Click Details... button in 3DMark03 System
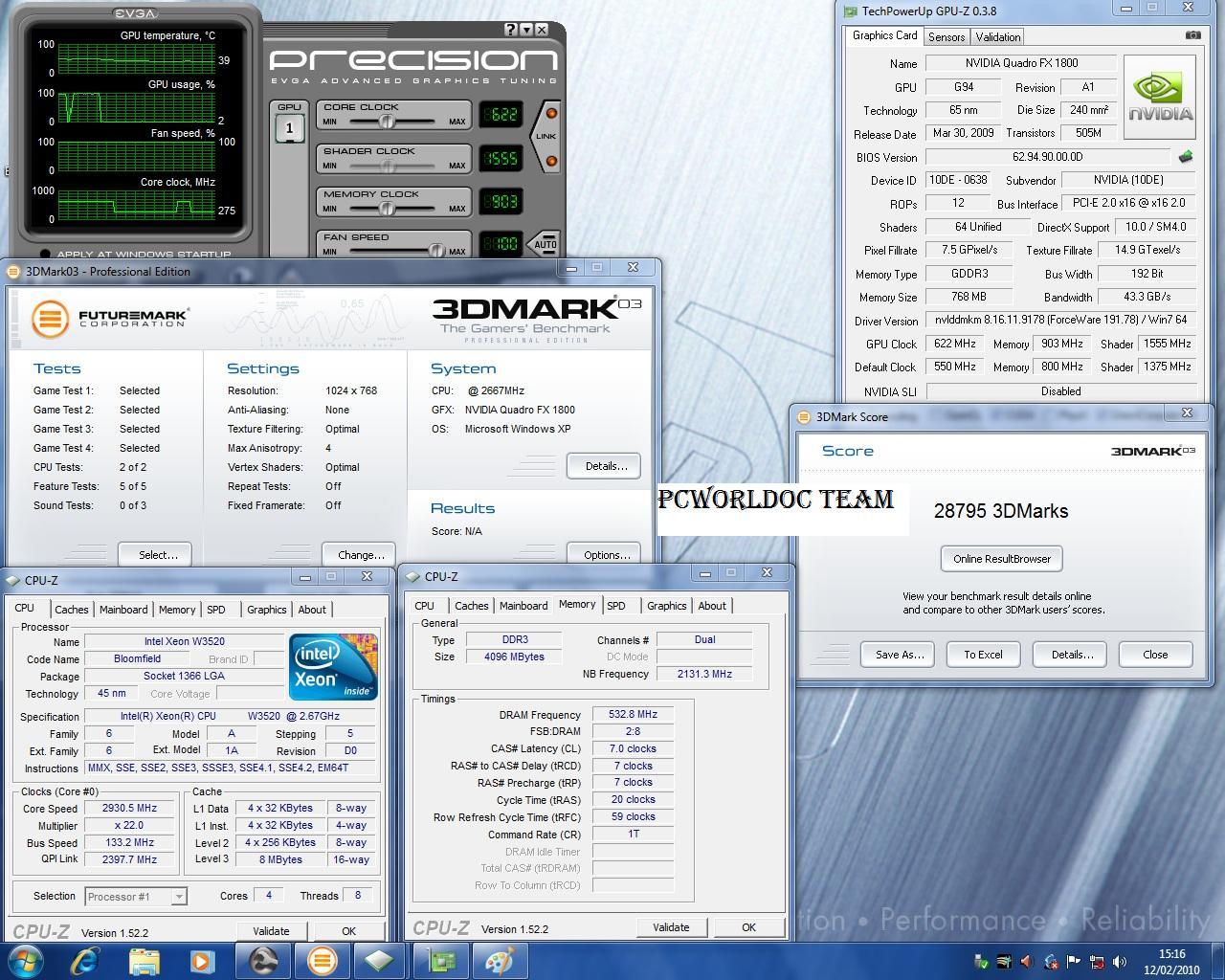Viewport: 1225px width, 980px height. [604, 466]
